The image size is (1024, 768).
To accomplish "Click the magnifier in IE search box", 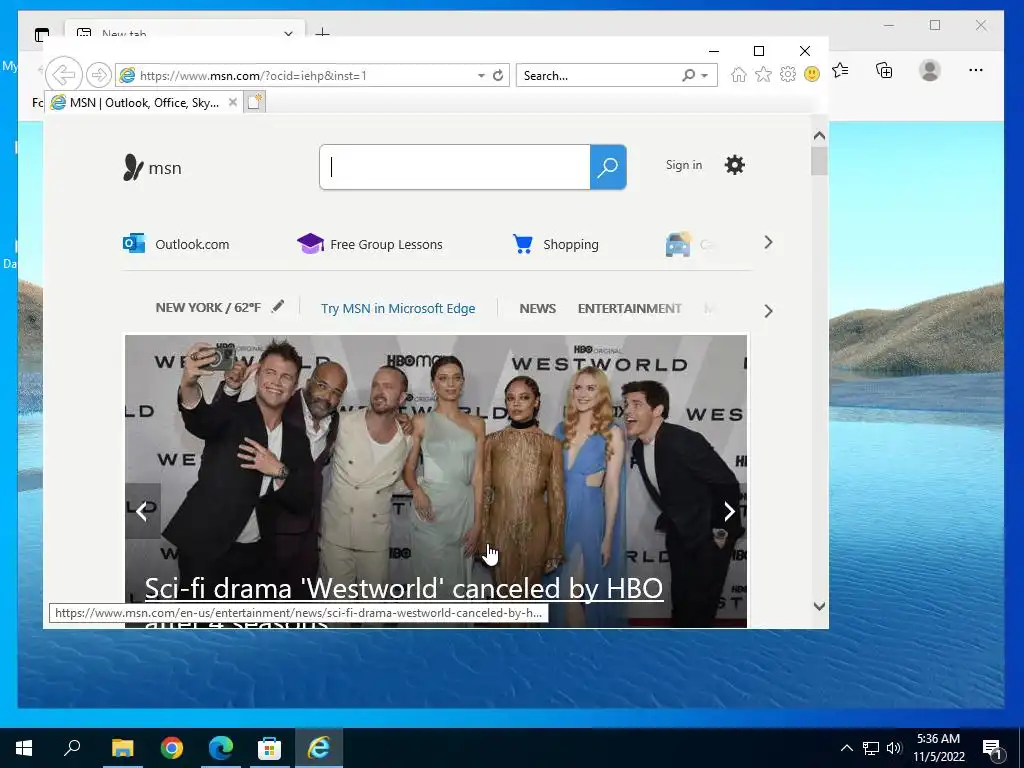I will click(688, 75).
